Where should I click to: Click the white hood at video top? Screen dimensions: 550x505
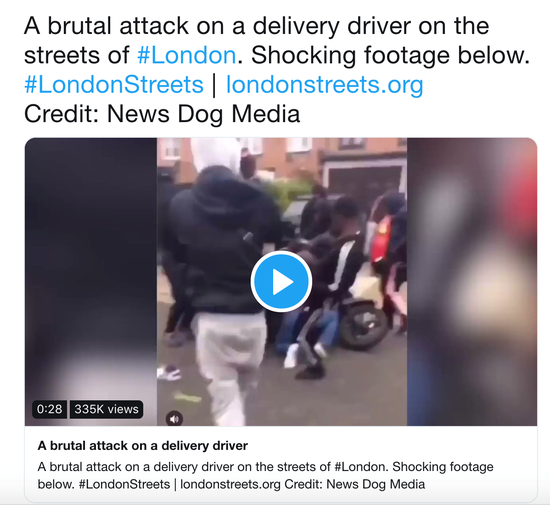(x=216, y=154)
